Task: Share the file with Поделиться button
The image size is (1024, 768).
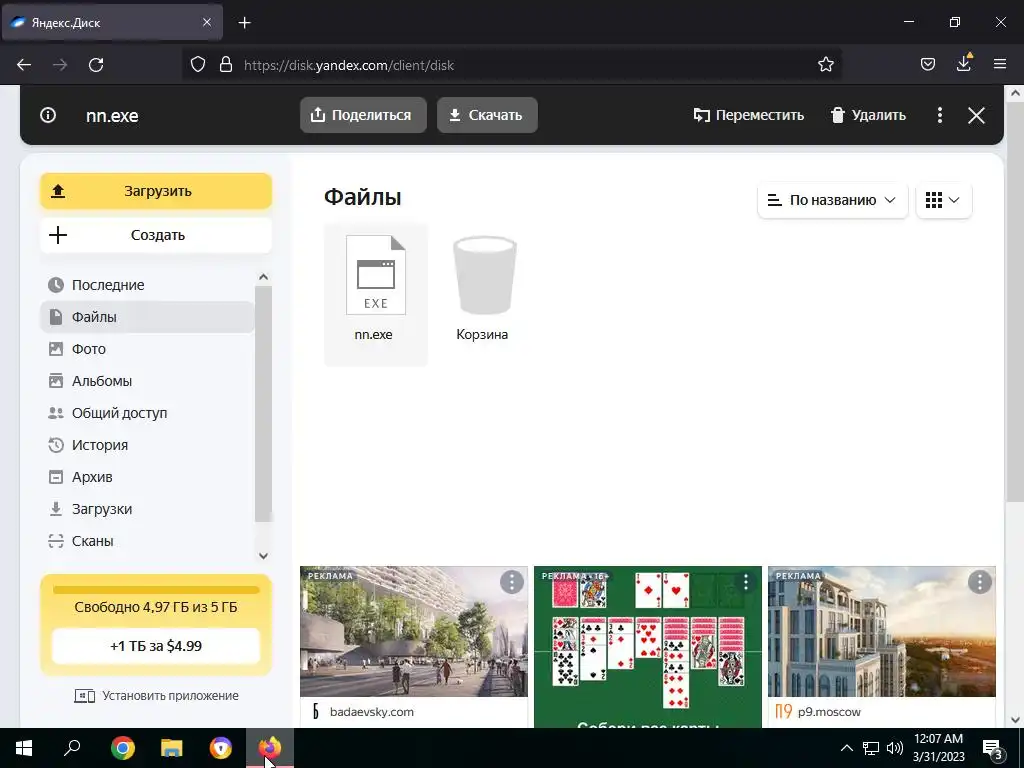Action: pos(363,115)
